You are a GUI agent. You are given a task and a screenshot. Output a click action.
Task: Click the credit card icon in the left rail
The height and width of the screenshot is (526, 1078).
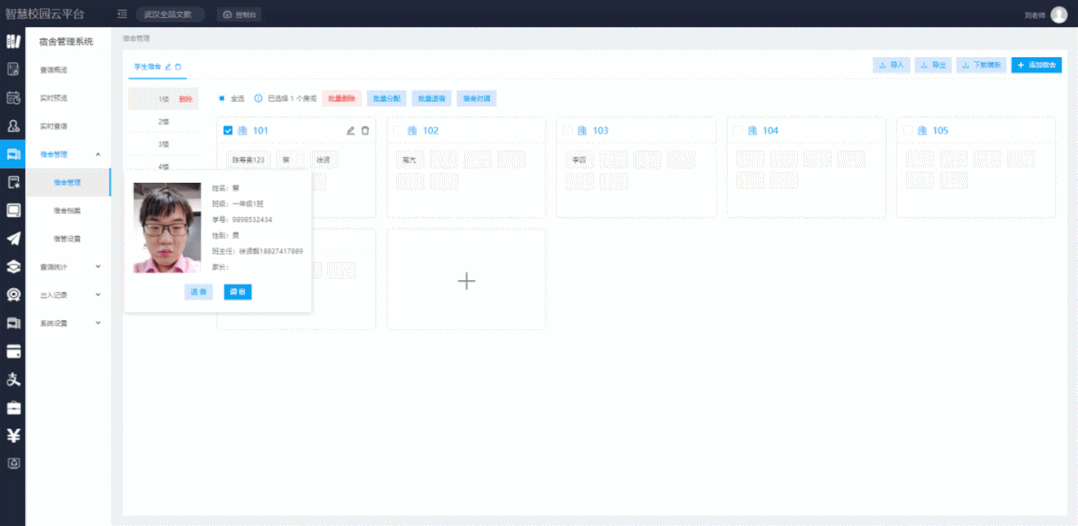[x=13, y=351]
